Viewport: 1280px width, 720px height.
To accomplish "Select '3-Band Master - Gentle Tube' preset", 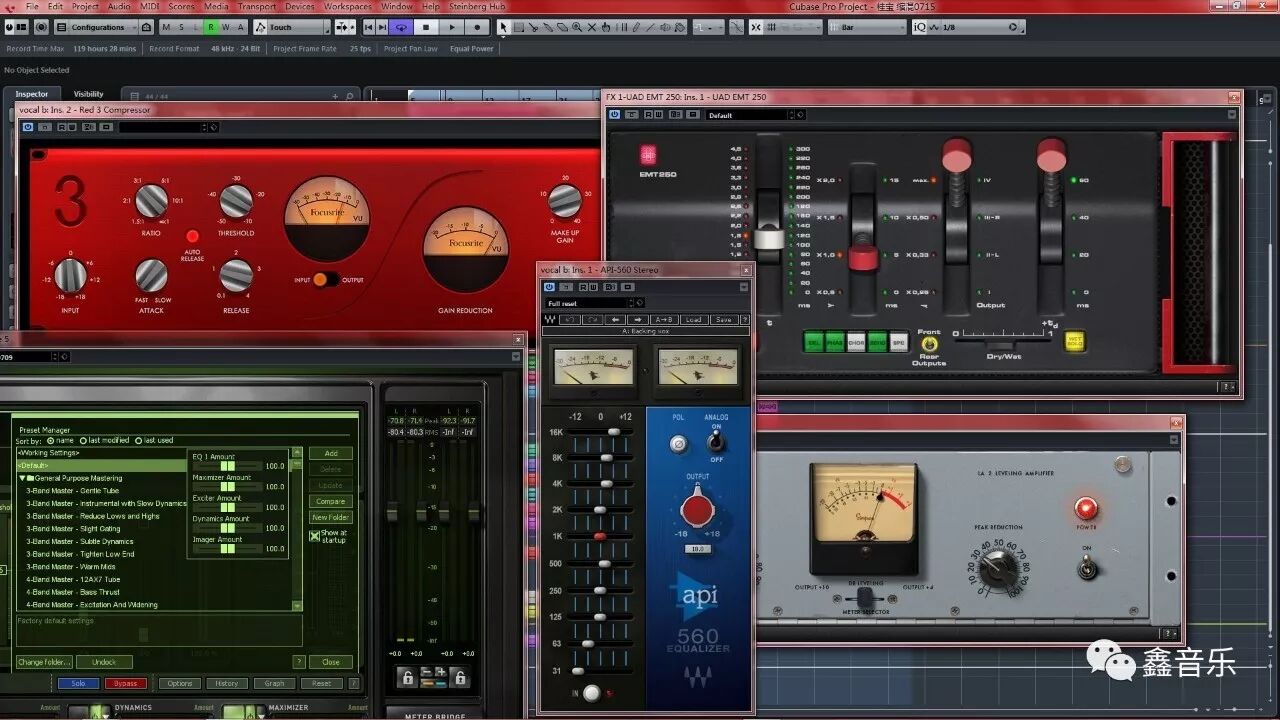I will coord(73,491).
